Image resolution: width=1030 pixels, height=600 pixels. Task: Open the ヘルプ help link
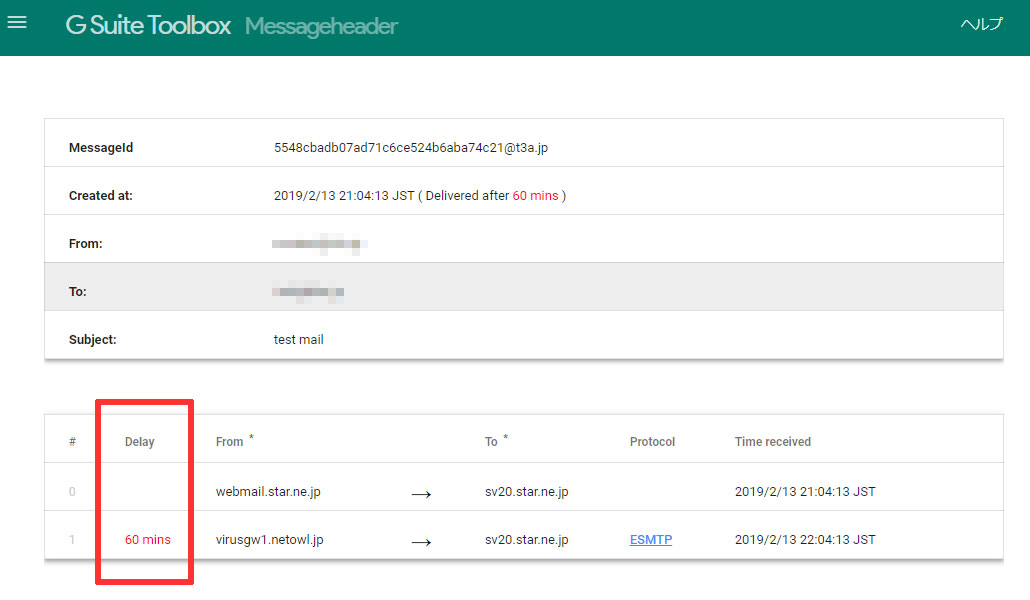[981, 24]
